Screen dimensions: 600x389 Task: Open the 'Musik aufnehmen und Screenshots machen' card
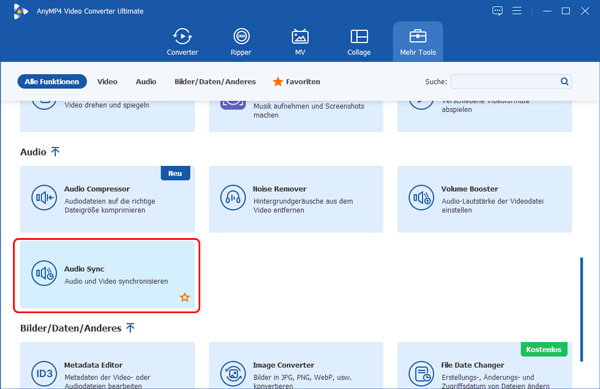[x=296, y=116]
